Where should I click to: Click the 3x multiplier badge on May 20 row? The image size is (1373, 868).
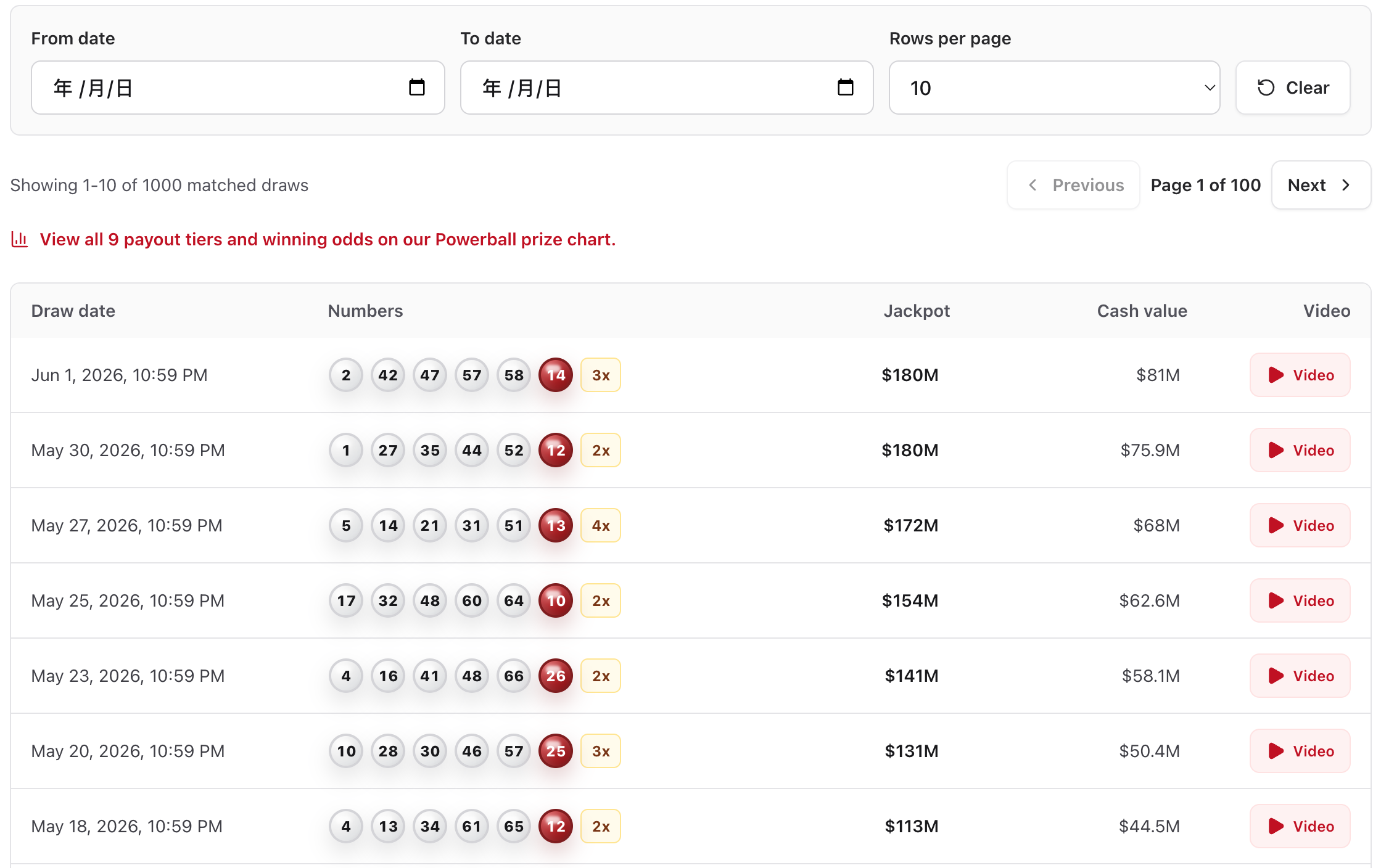pos(601,751)
